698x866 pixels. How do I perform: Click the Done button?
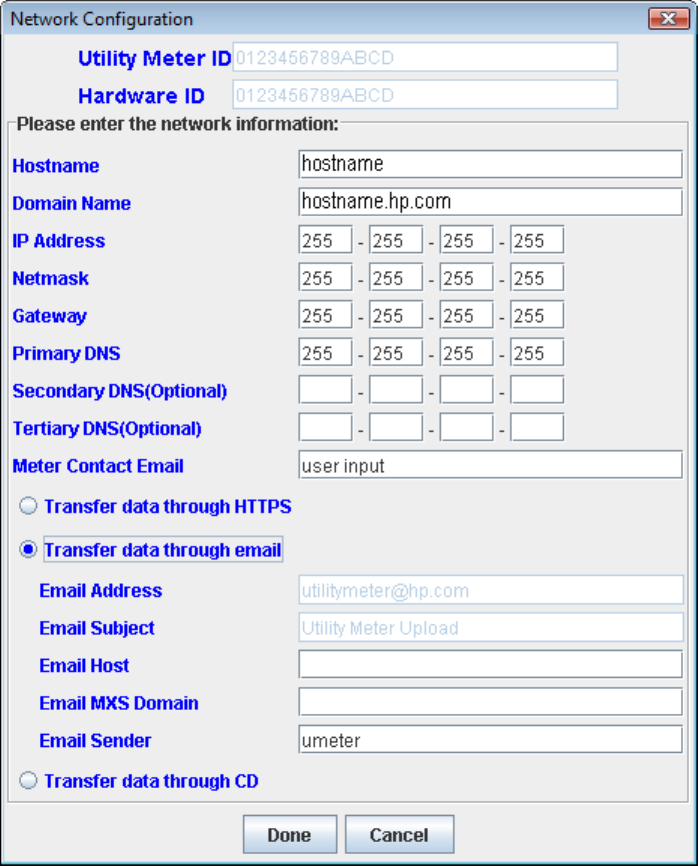[x=289, y=834]
